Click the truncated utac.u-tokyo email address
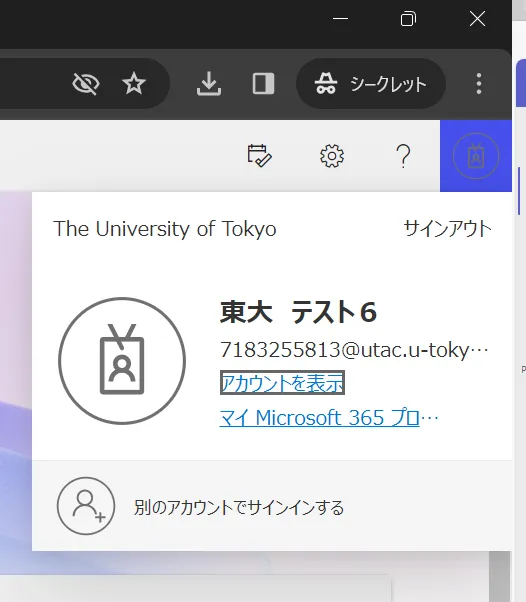 pyautogui.click(x=354, y=350)
